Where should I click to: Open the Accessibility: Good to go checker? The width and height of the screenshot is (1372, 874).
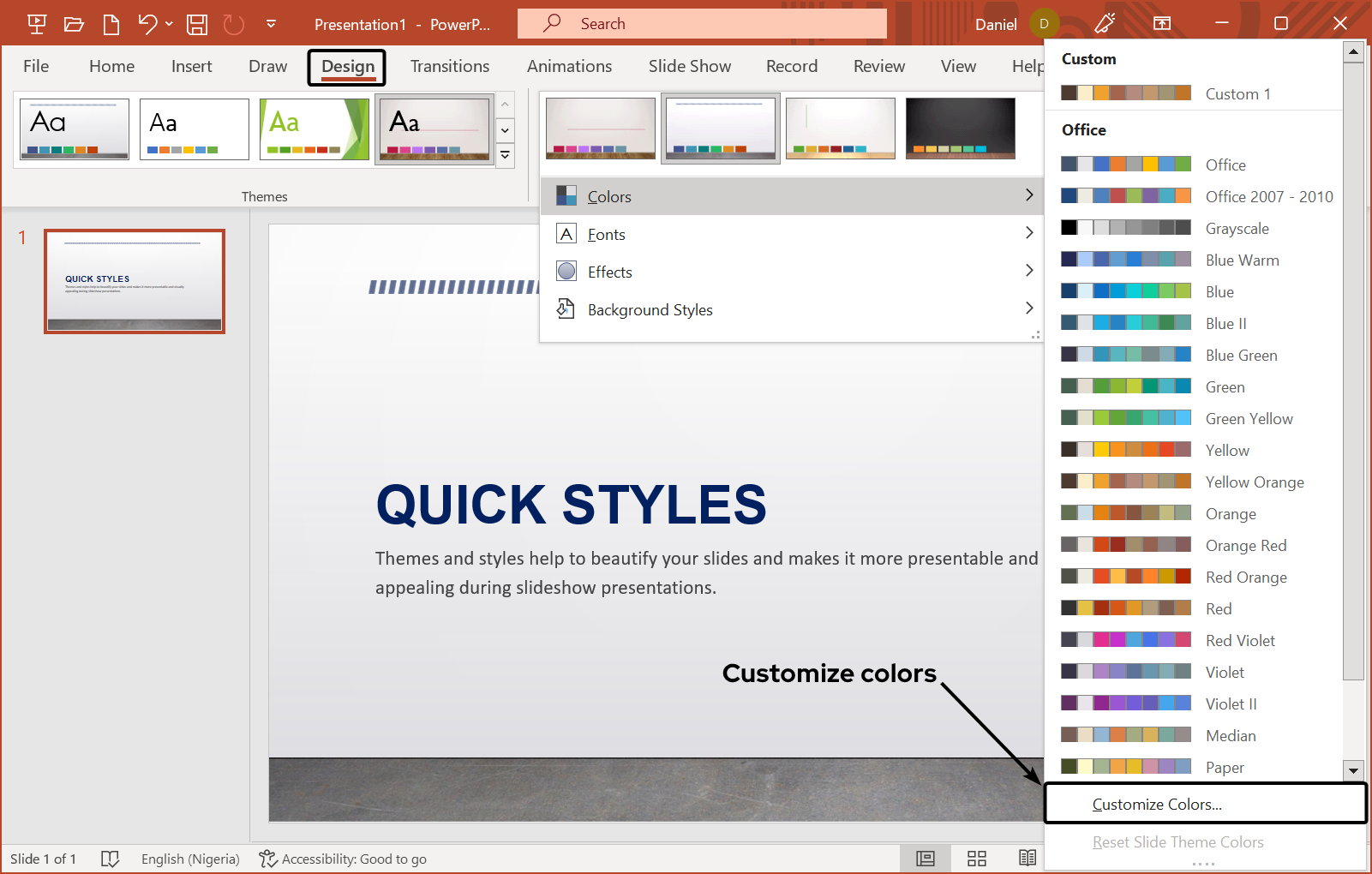tap(342, 858)
